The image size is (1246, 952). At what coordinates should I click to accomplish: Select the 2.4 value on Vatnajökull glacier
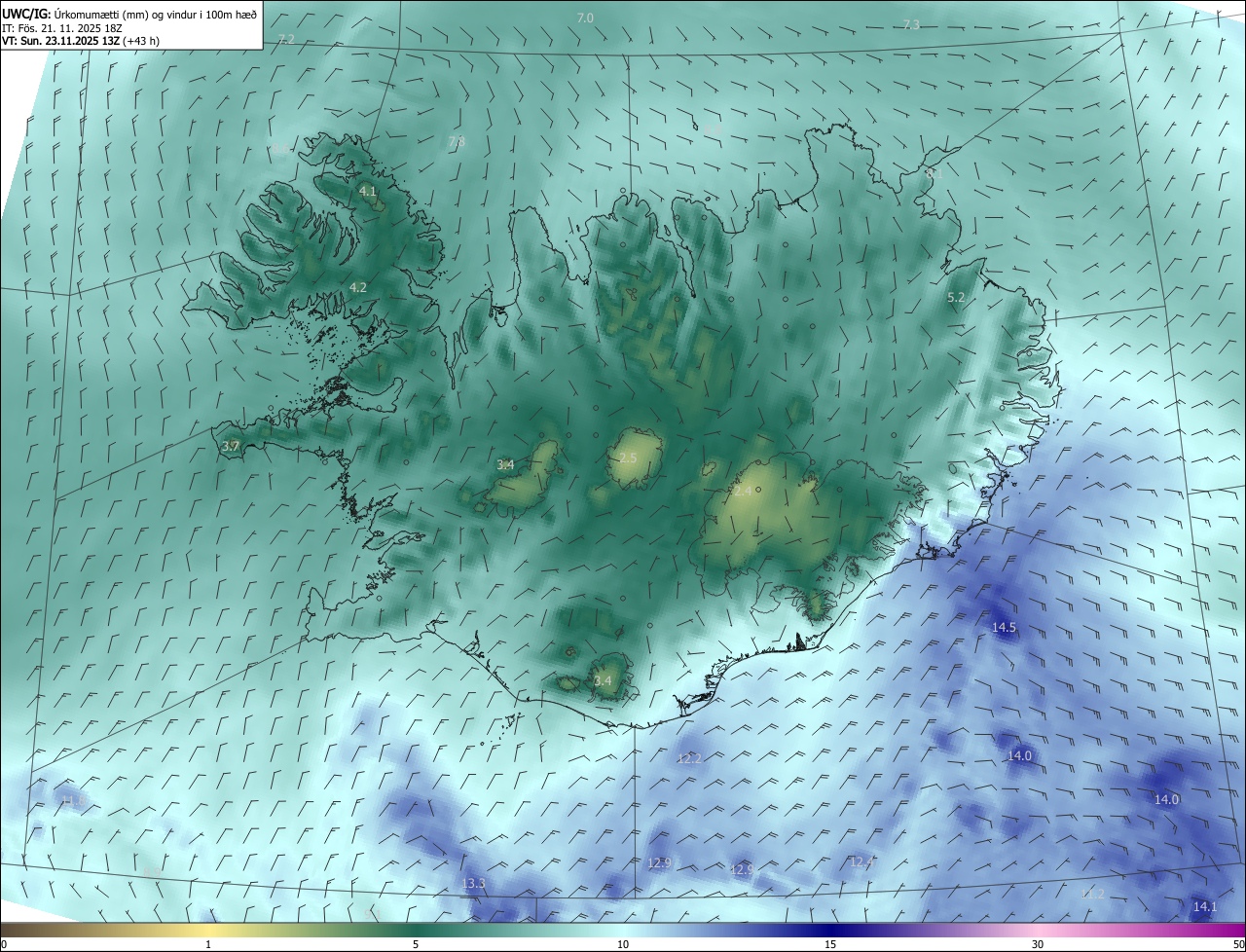[x=742, y=492]
